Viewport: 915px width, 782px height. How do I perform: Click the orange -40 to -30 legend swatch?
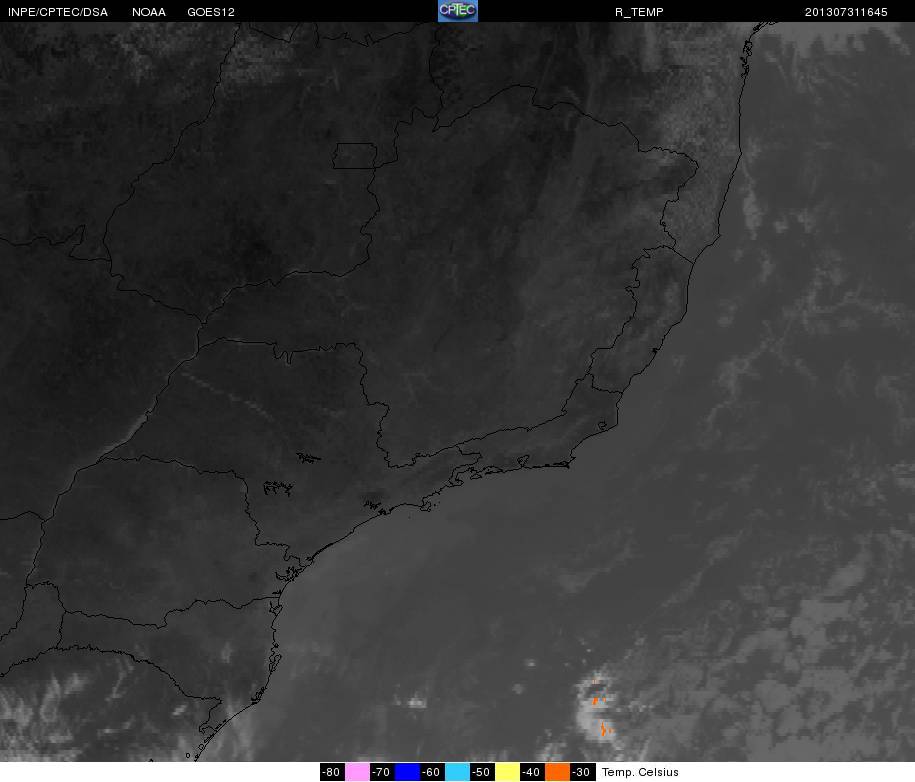[557, 772]
